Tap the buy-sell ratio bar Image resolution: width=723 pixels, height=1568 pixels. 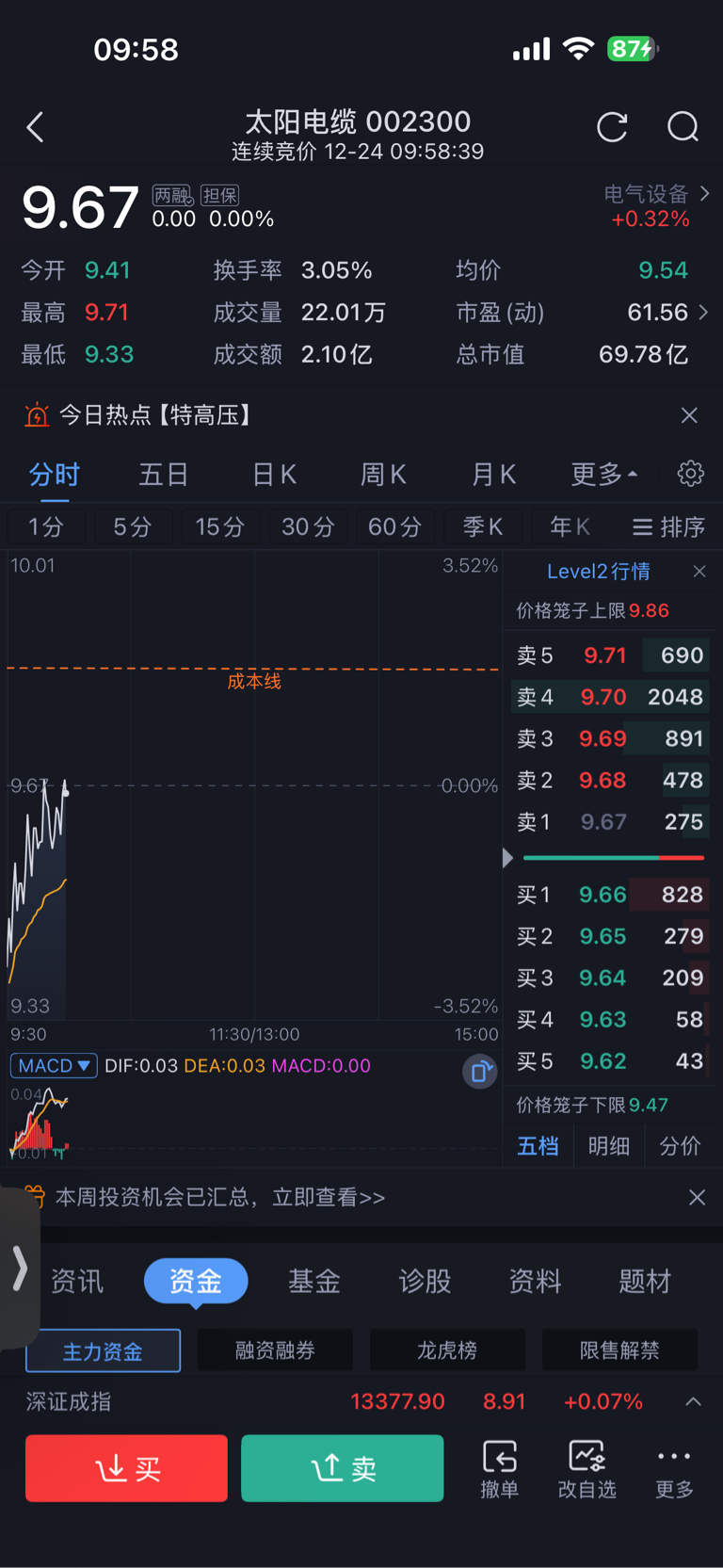pos(613,858)
